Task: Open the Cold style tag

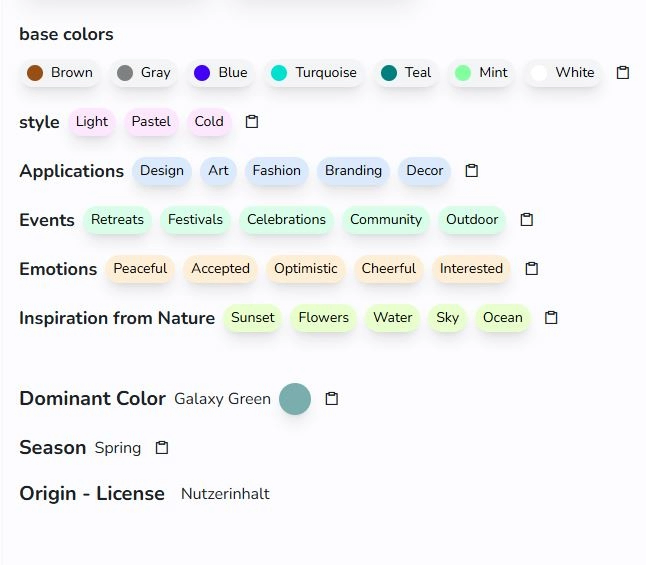Action: pyautogui.click(x=209, y=122)
